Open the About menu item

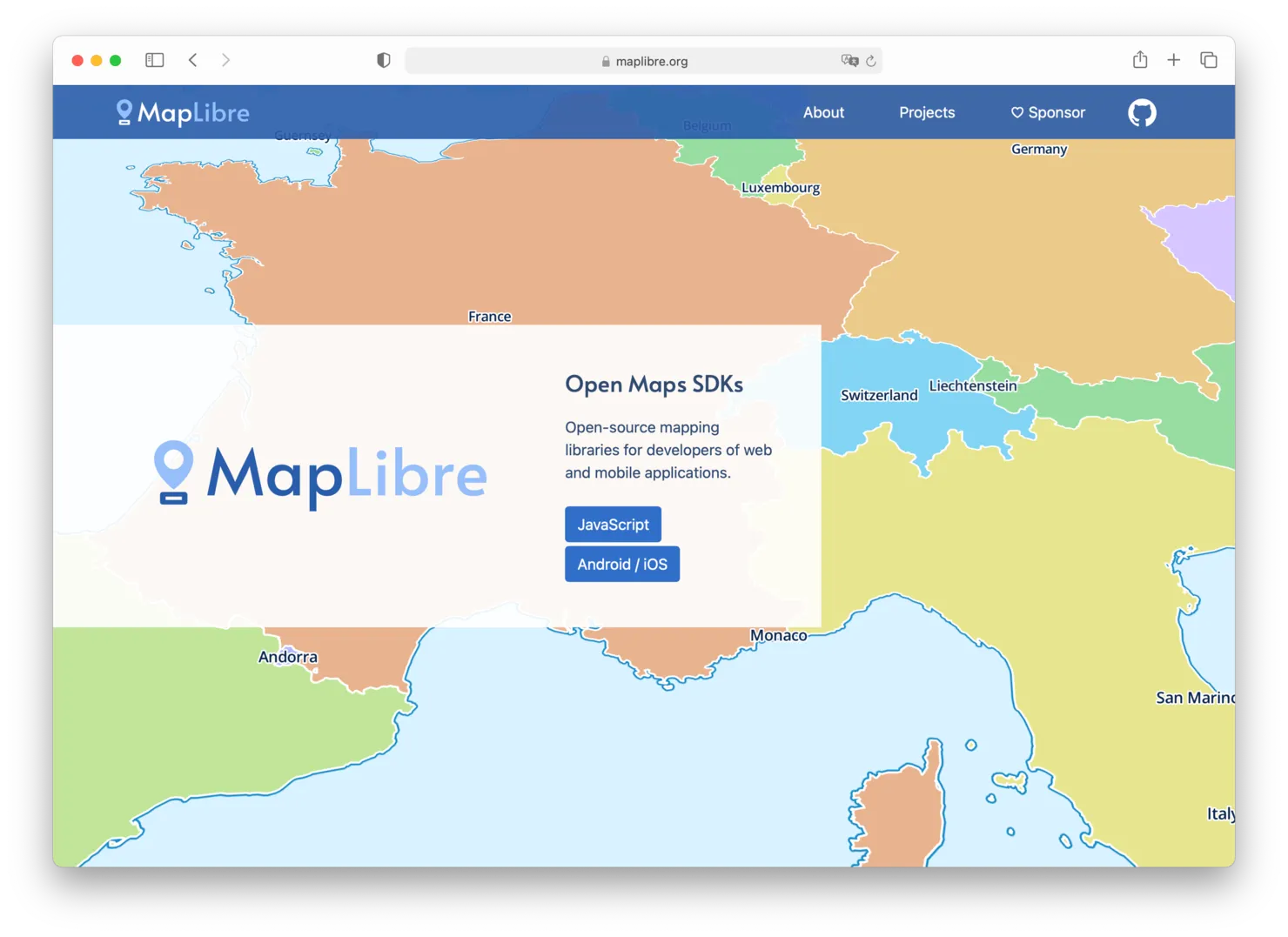823,111
